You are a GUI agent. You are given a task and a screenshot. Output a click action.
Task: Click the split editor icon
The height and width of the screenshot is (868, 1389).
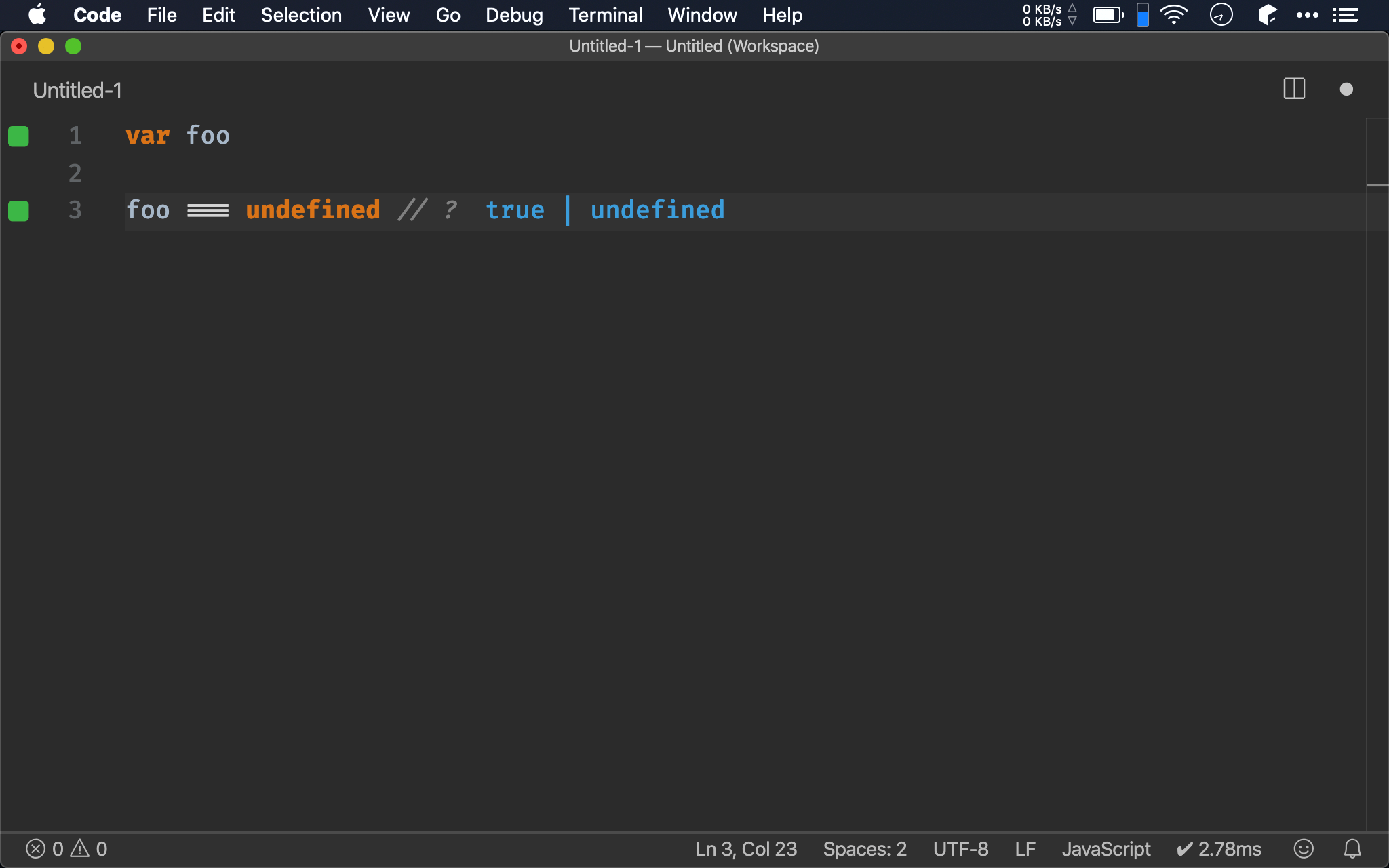click(1294, 88)
